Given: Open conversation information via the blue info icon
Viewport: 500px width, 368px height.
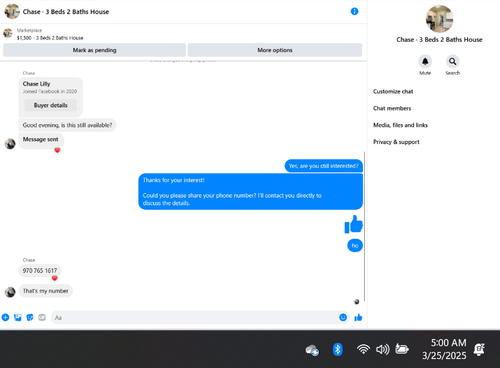Looking at the screenshot, I should (354, 11).
